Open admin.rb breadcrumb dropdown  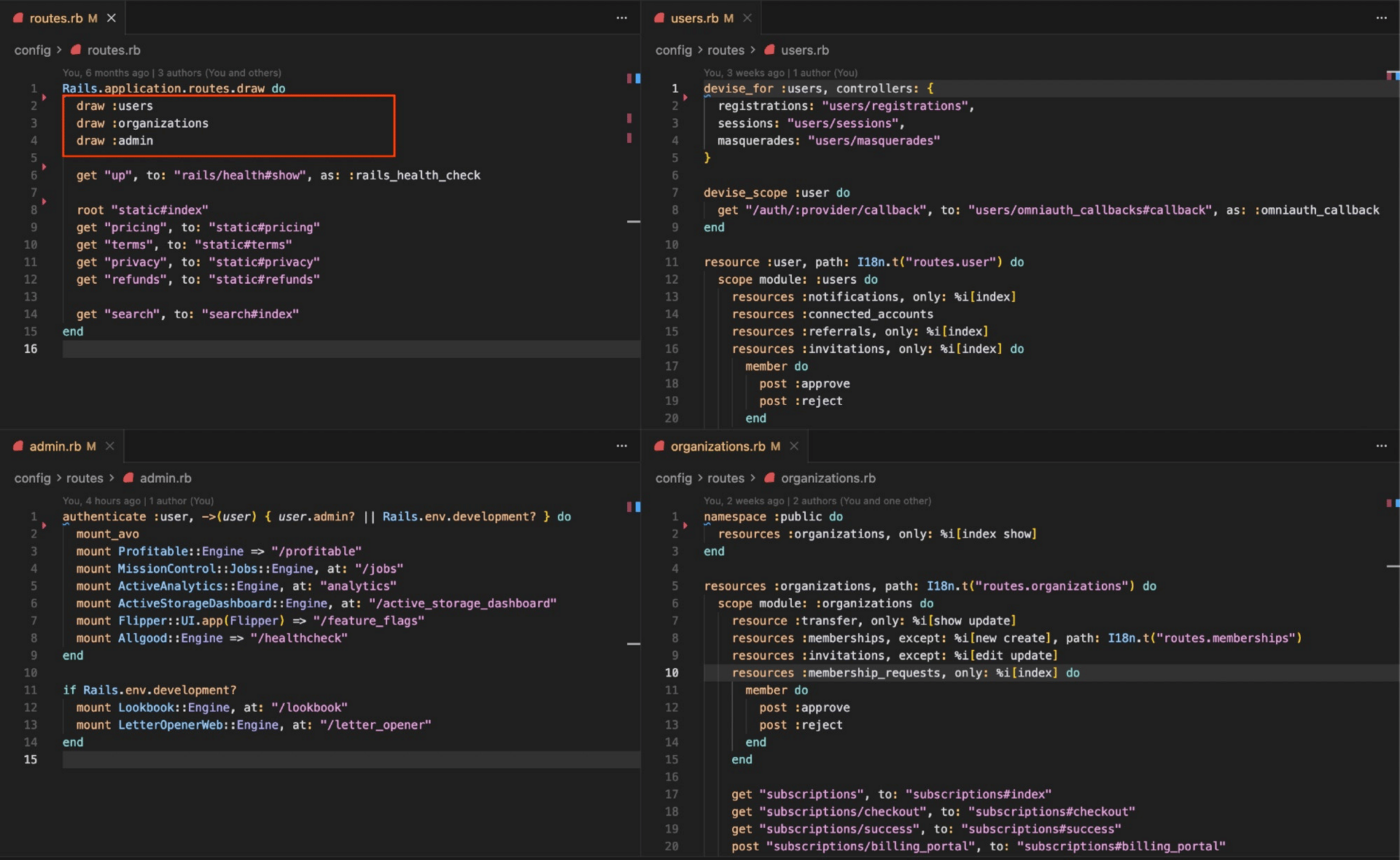click(165, 479)
